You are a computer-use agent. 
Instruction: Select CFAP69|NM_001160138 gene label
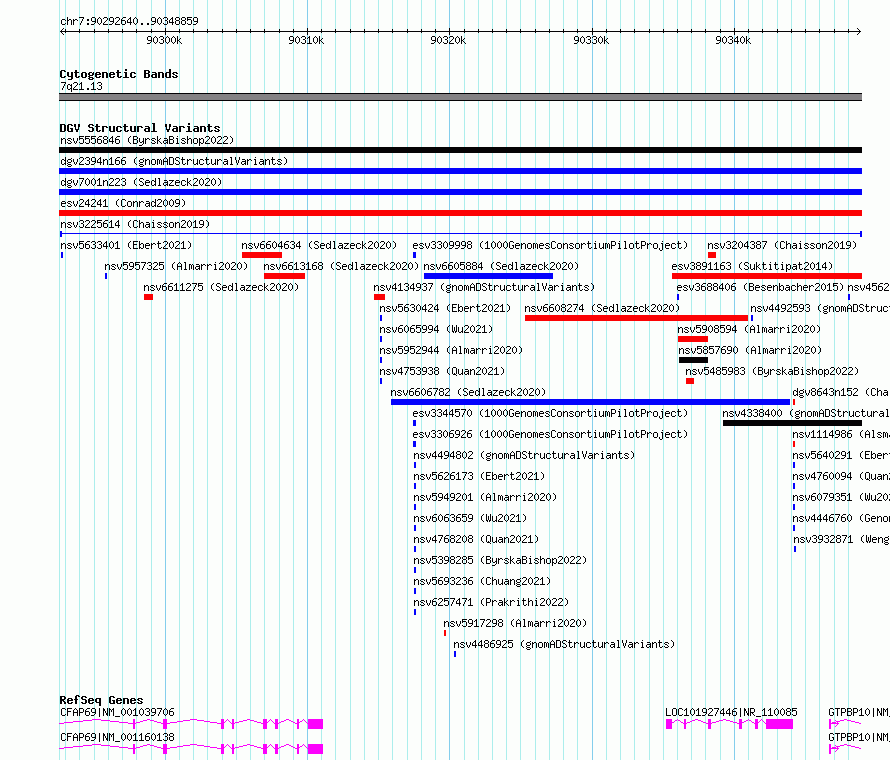pyautogui.click(x=117, y=737)
